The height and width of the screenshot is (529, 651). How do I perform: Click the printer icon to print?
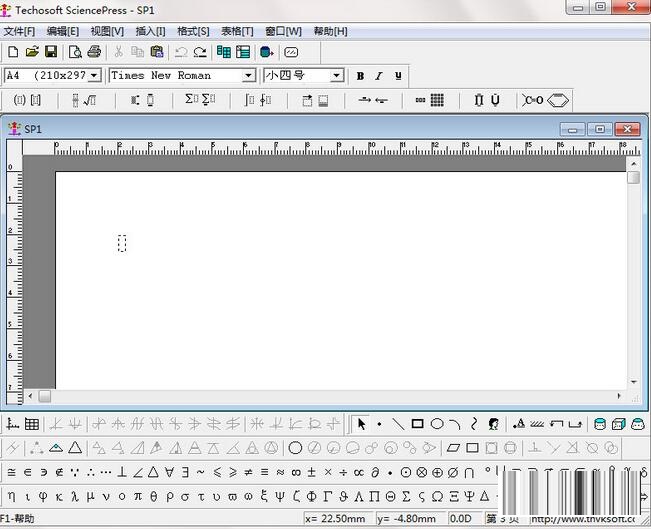coord(94,52)
